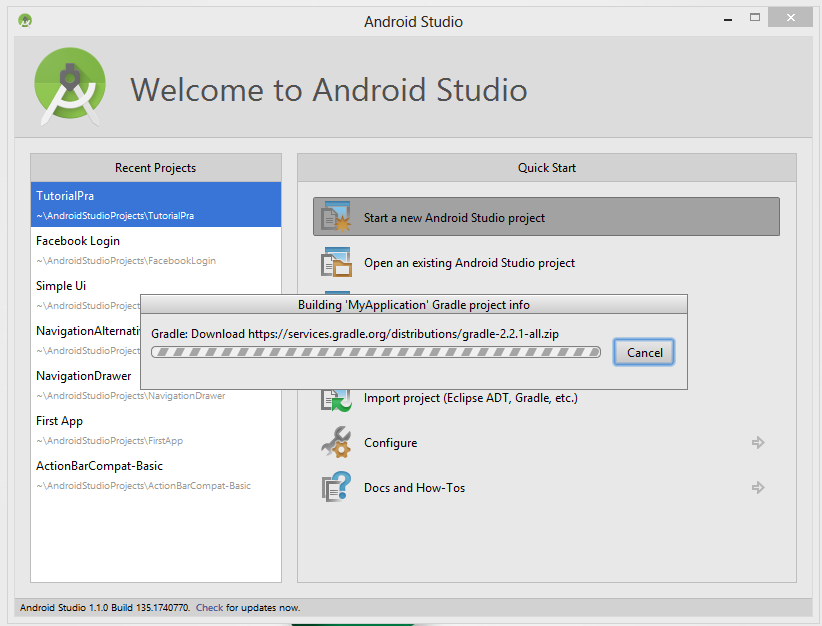Click the Quick Start header
This screenshot has height=626, width=822.
547,168
